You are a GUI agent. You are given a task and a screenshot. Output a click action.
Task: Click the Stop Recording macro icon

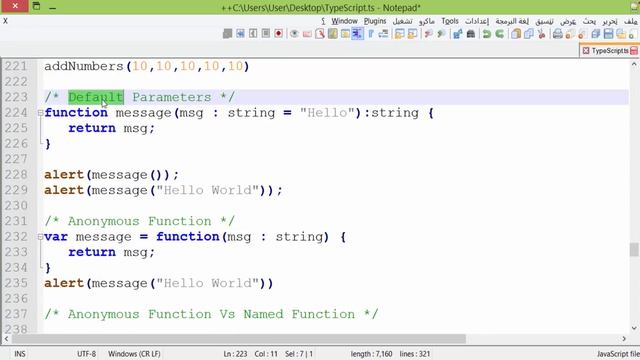tap(266, 34)
